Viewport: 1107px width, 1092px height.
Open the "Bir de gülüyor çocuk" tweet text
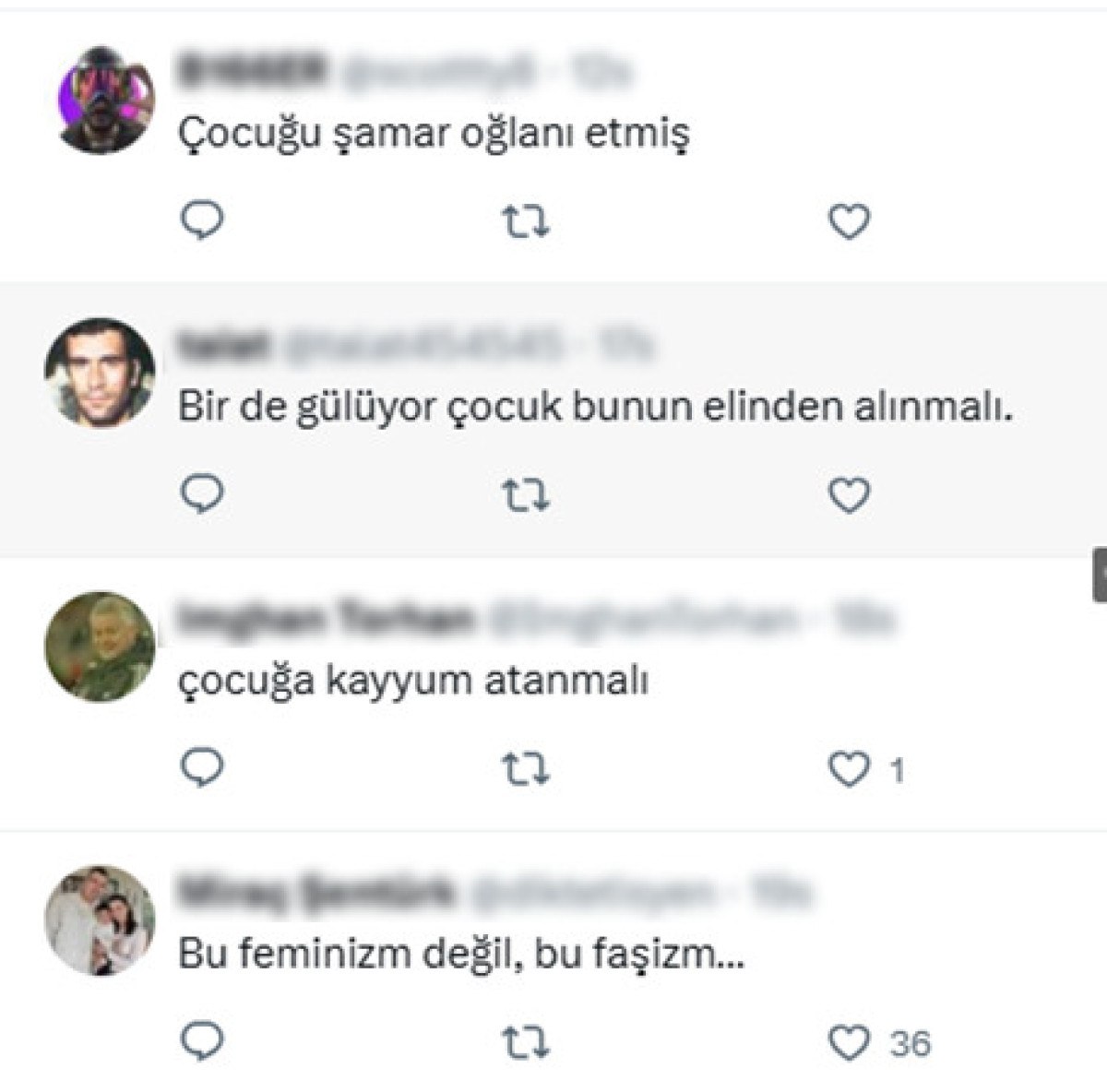[x=594, y=408]
